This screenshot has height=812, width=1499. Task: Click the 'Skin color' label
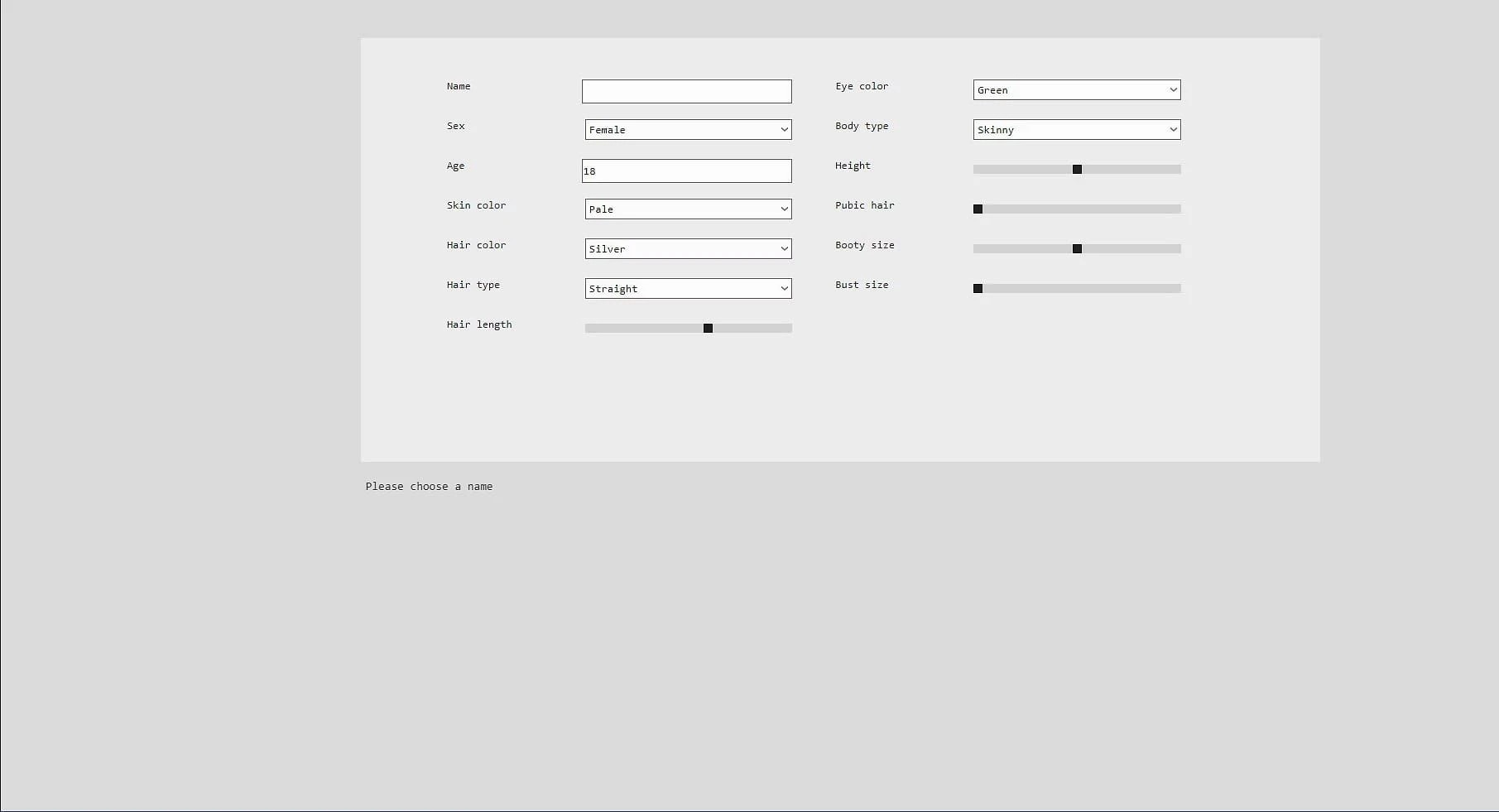click(x=476, y=205)
